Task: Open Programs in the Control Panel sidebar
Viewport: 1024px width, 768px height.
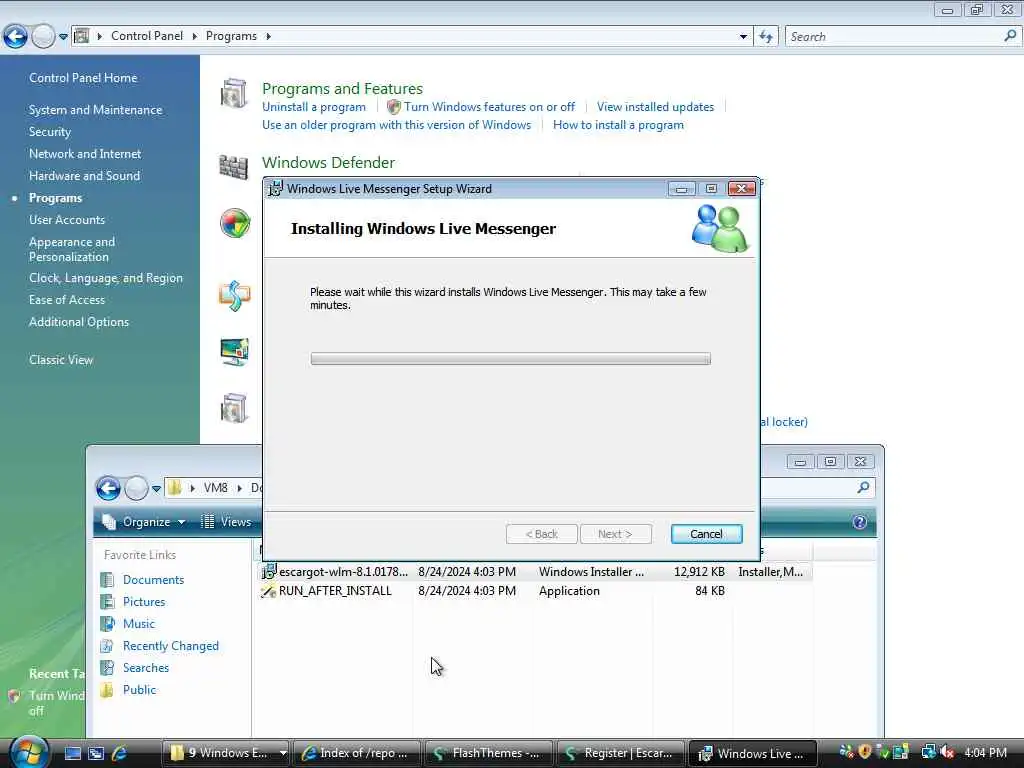Action: click(x=56, y=198)
